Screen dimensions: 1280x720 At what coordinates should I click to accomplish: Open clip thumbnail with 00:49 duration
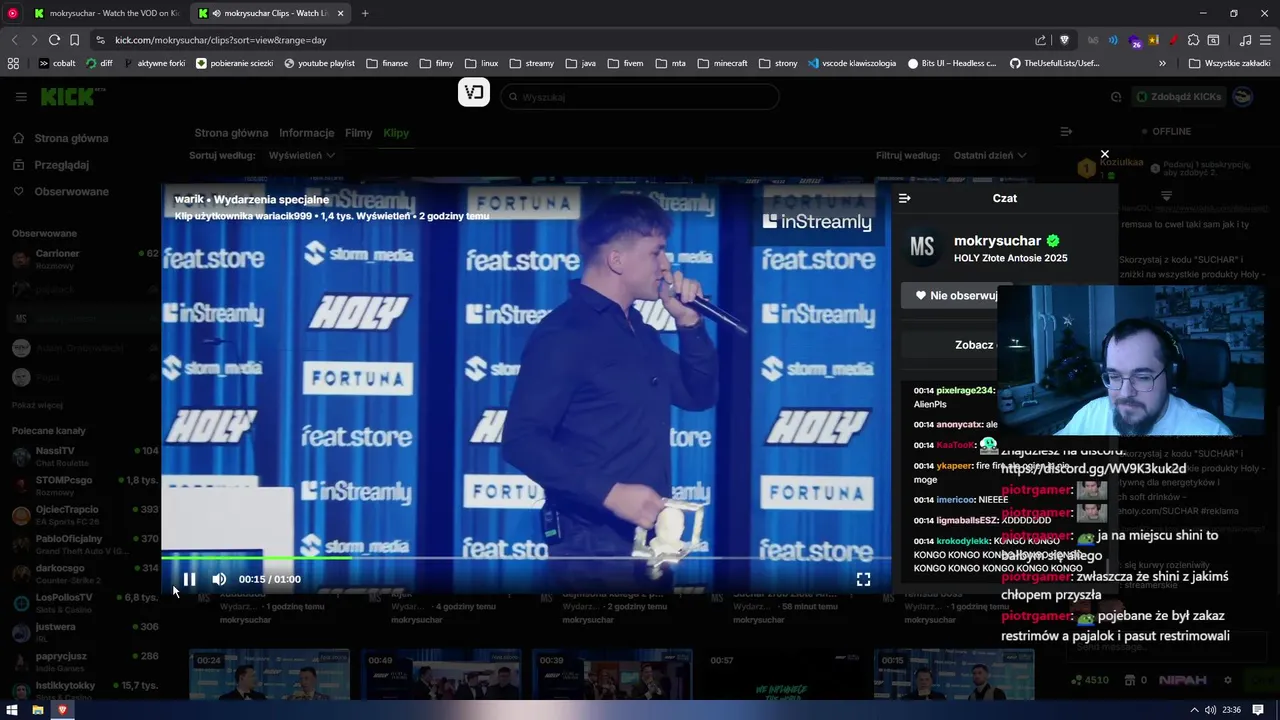coord(441,675)
